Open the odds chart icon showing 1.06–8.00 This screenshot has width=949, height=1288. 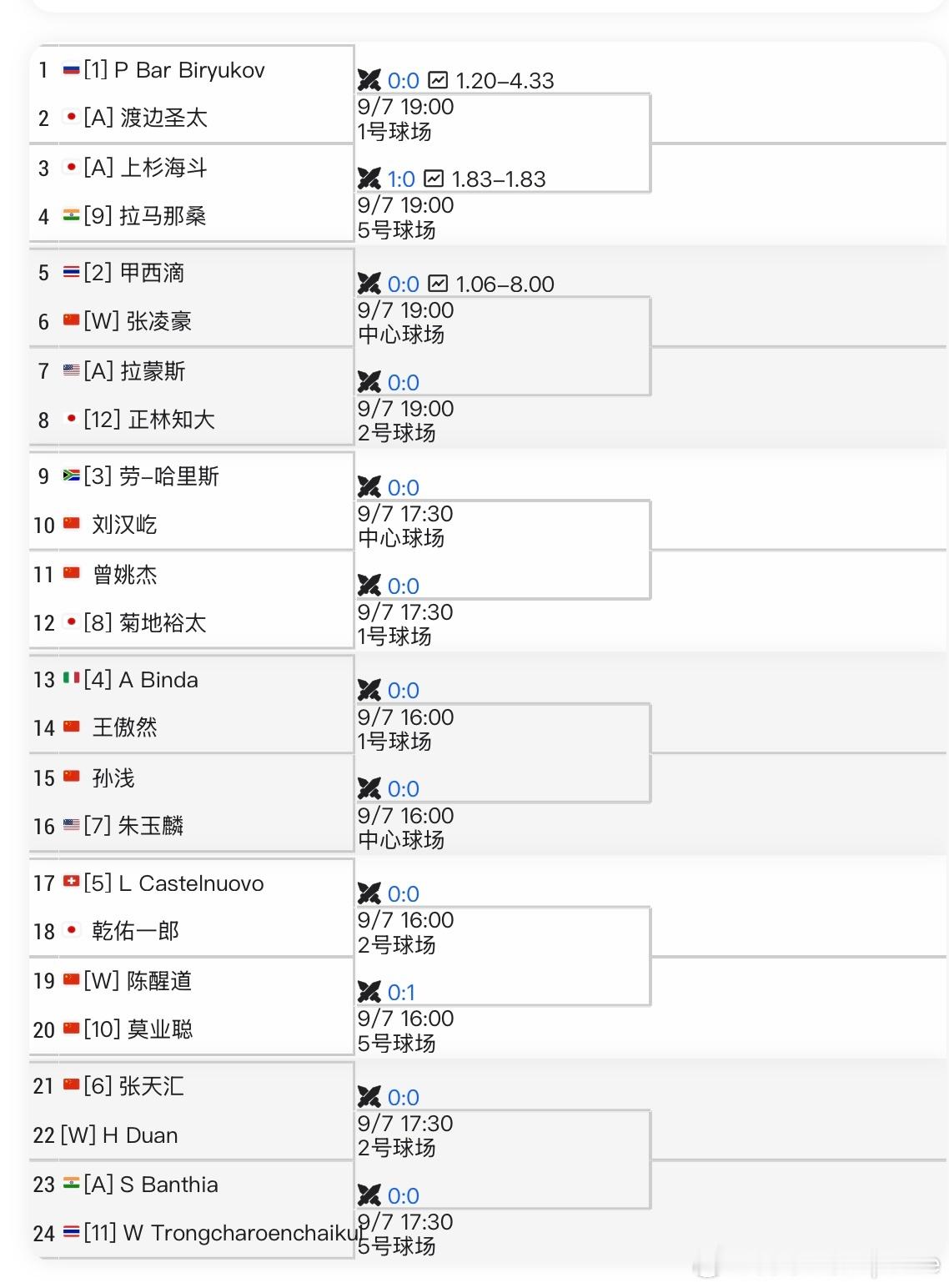(438, 284)
